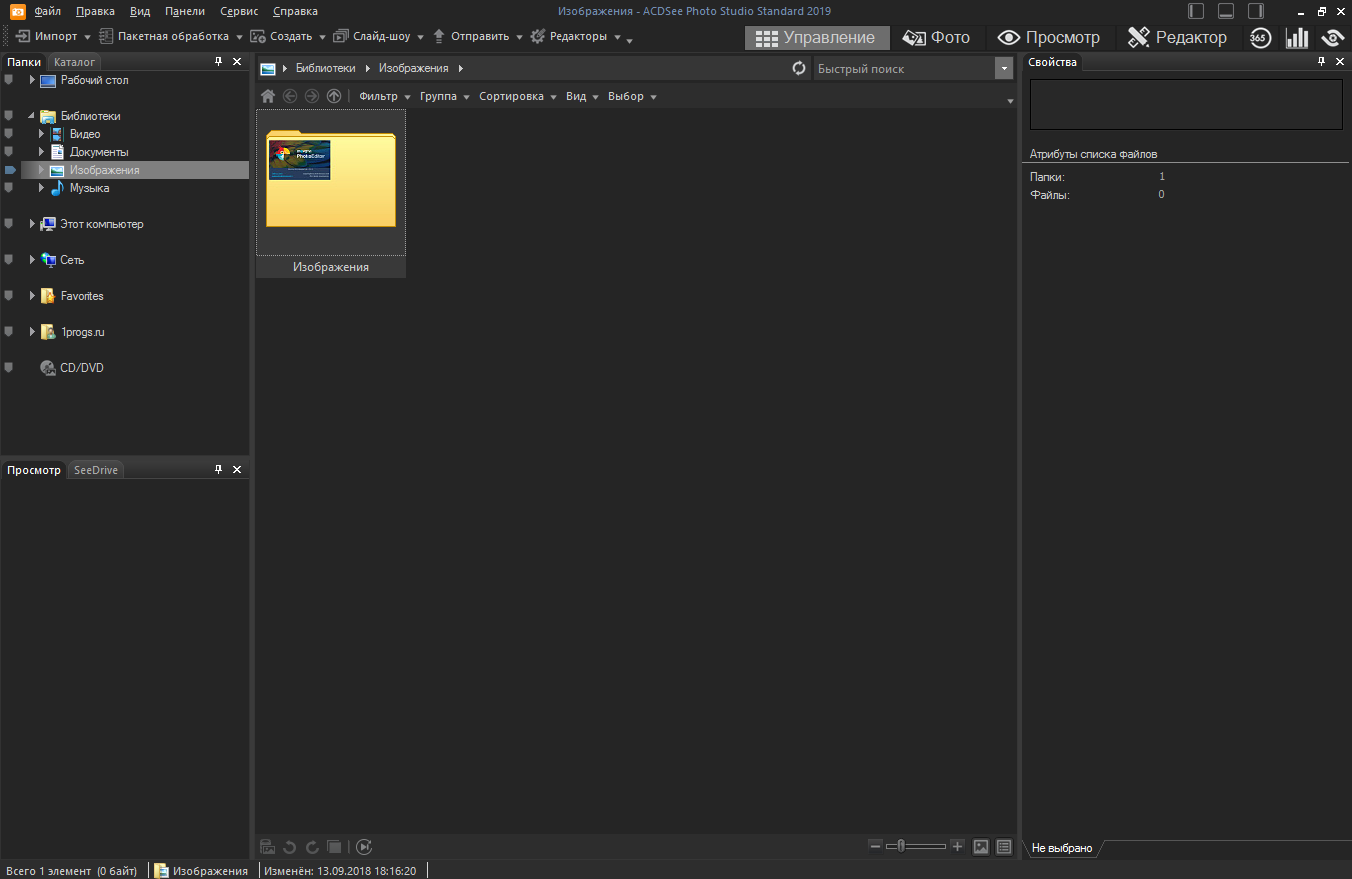Toggle the right pane layout icon
1352x879 pixels.
[x=1256, y=11]
